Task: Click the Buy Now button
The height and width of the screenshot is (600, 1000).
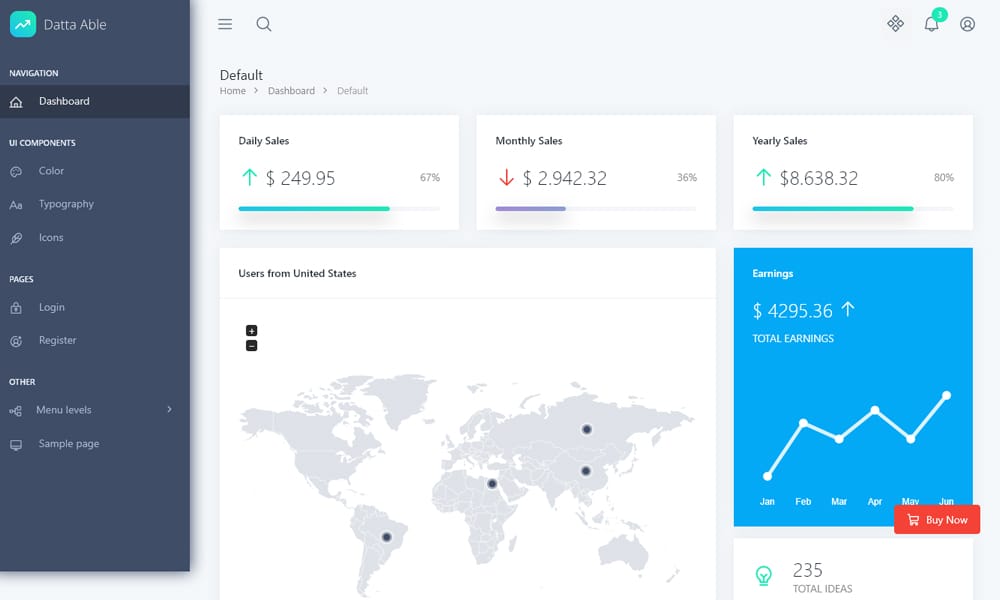Action: (937, 519)
